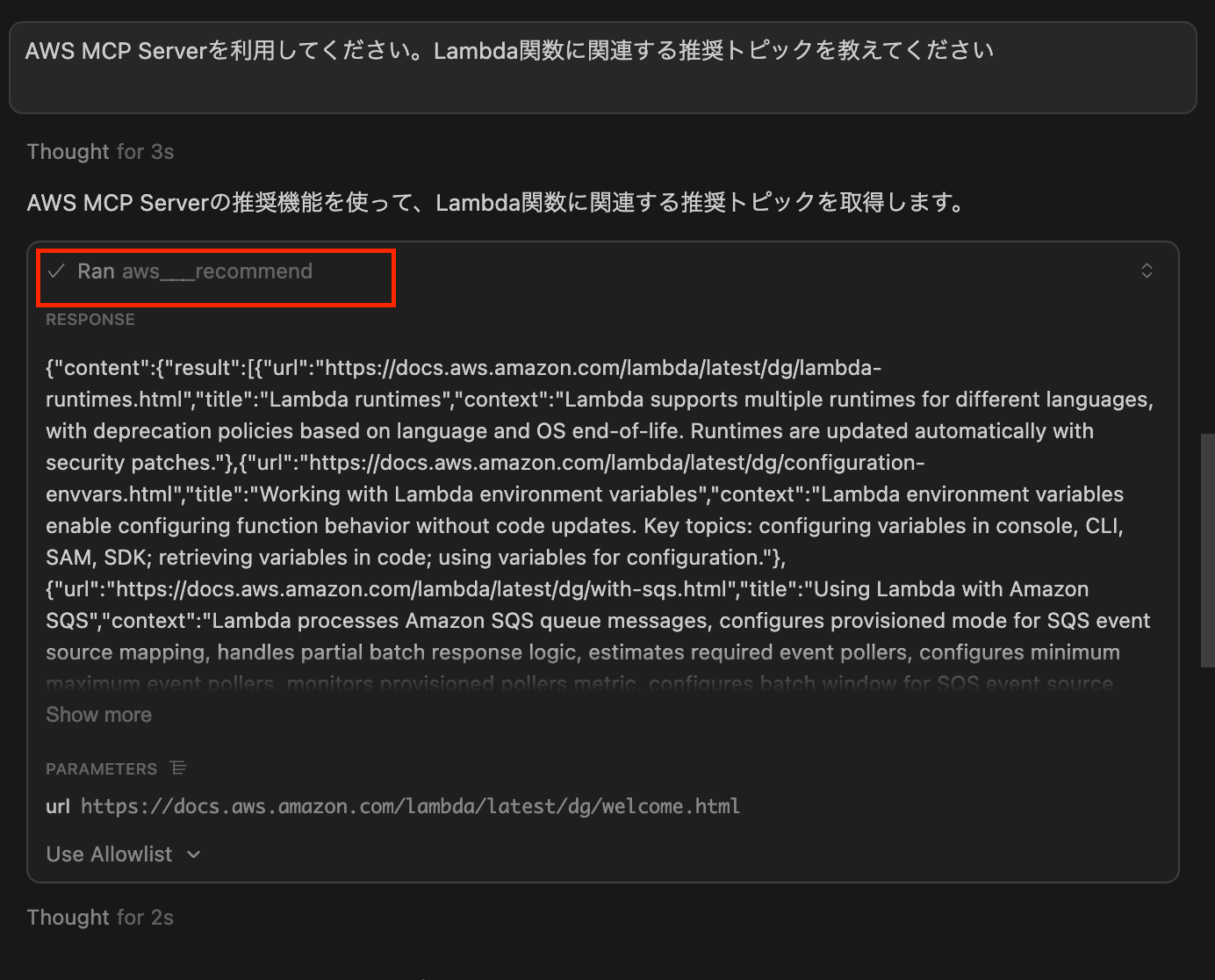Expand the Thought for 2s section
1215x980 pixels.
[101, 918]
